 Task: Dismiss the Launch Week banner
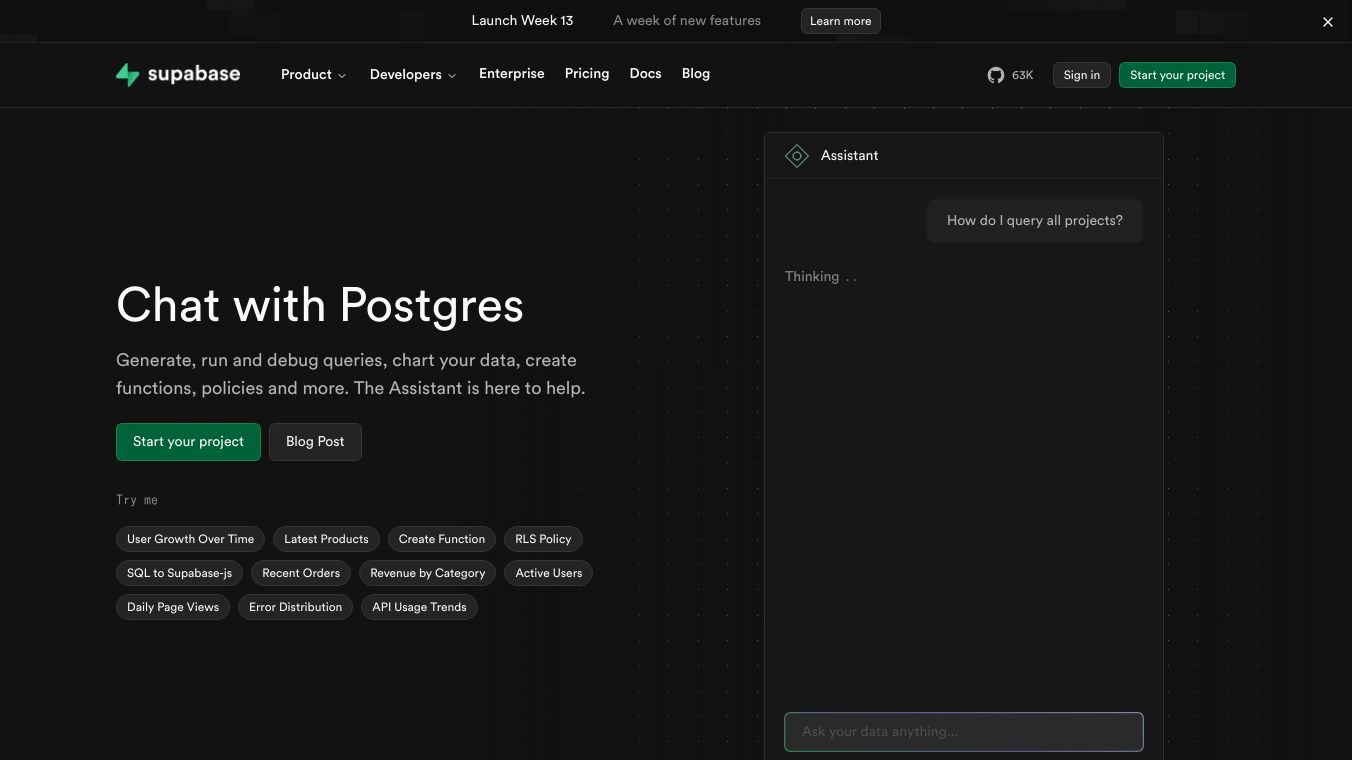[x=1328, y=22]
